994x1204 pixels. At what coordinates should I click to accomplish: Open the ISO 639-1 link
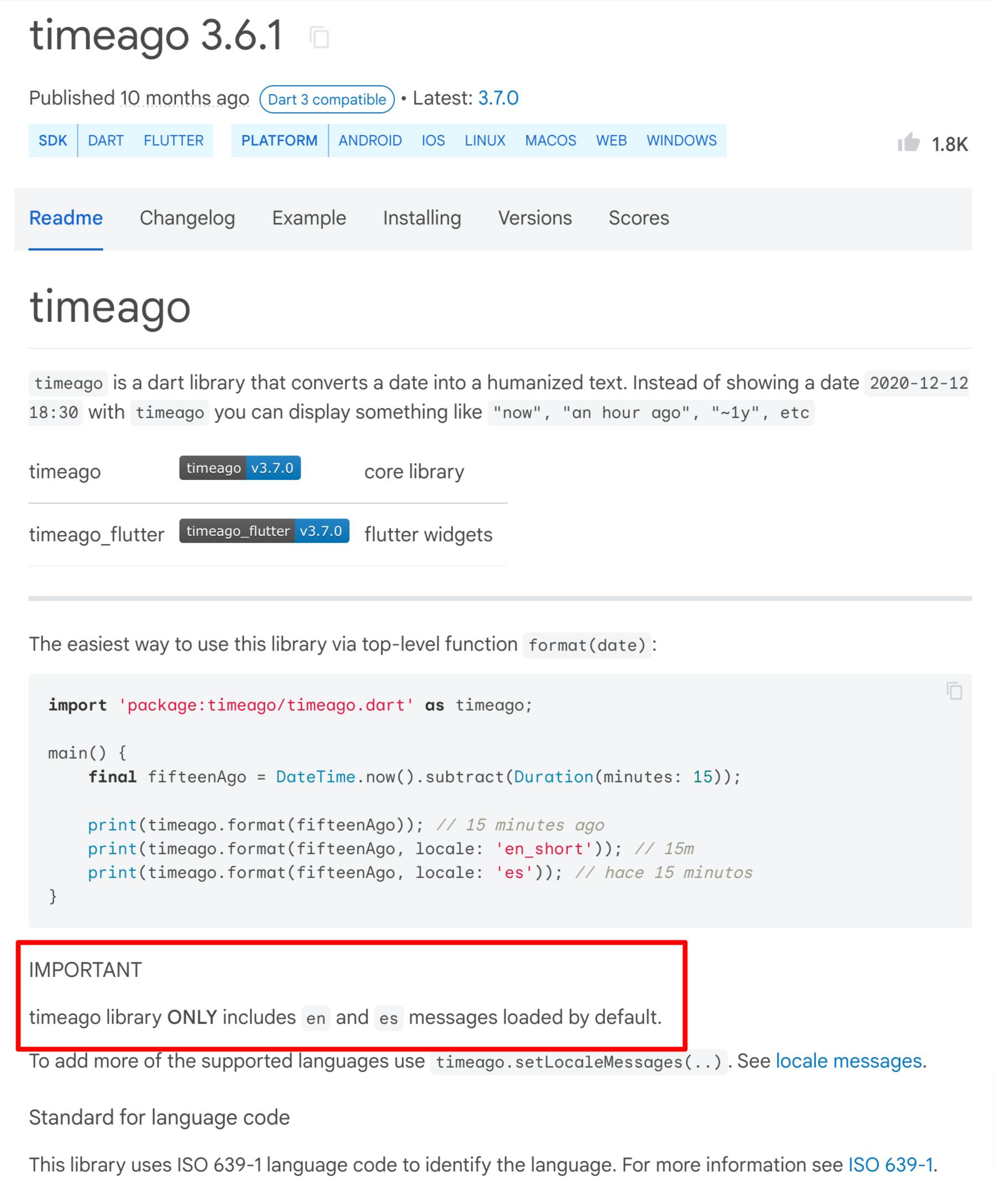pos(890,1165)
